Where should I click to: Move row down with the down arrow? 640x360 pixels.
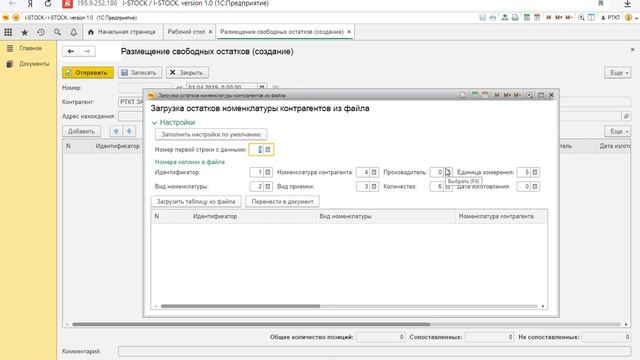click(129, 131)
